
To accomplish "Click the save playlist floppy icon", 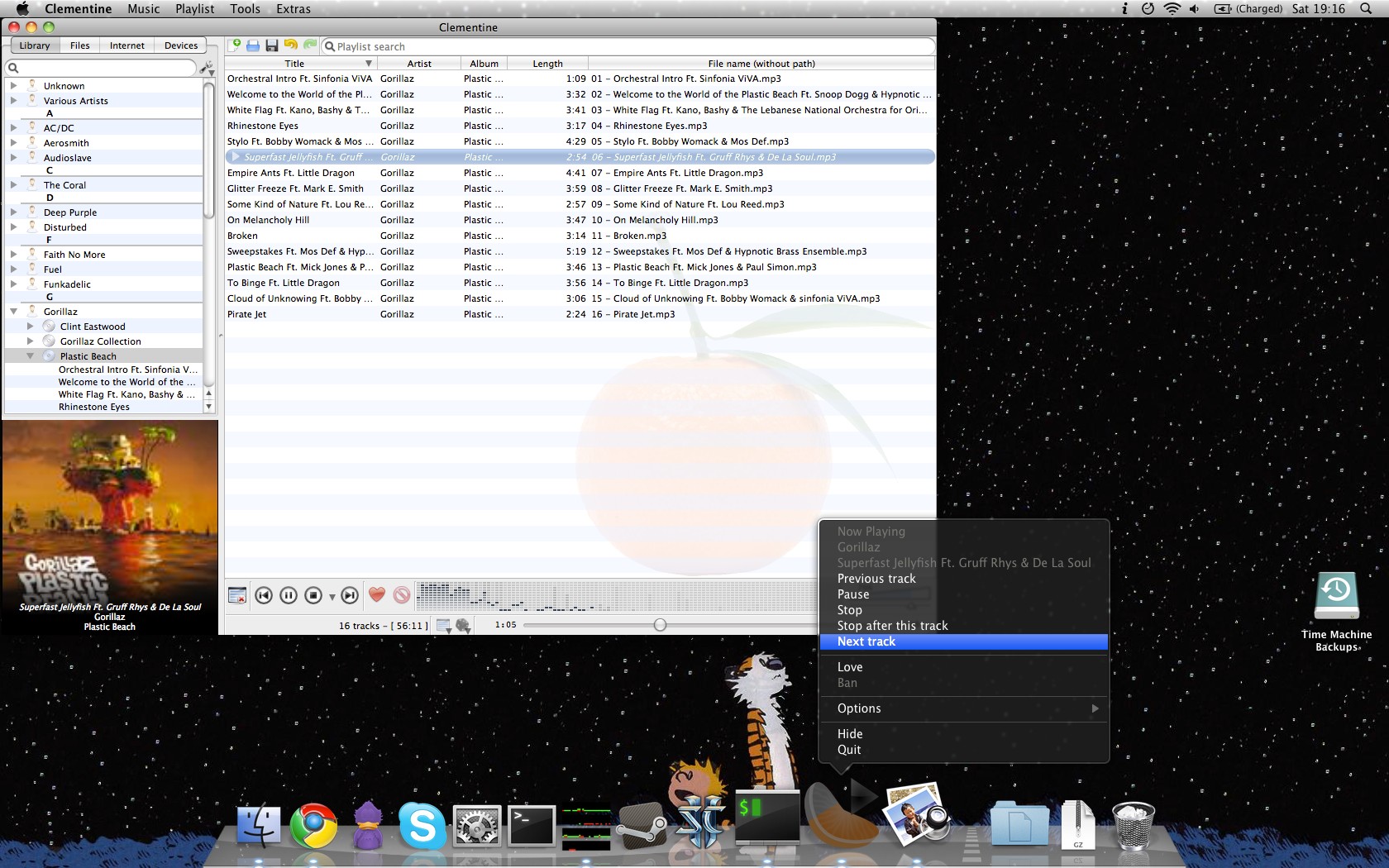I will pyautogui.click(x=271, y=45).
